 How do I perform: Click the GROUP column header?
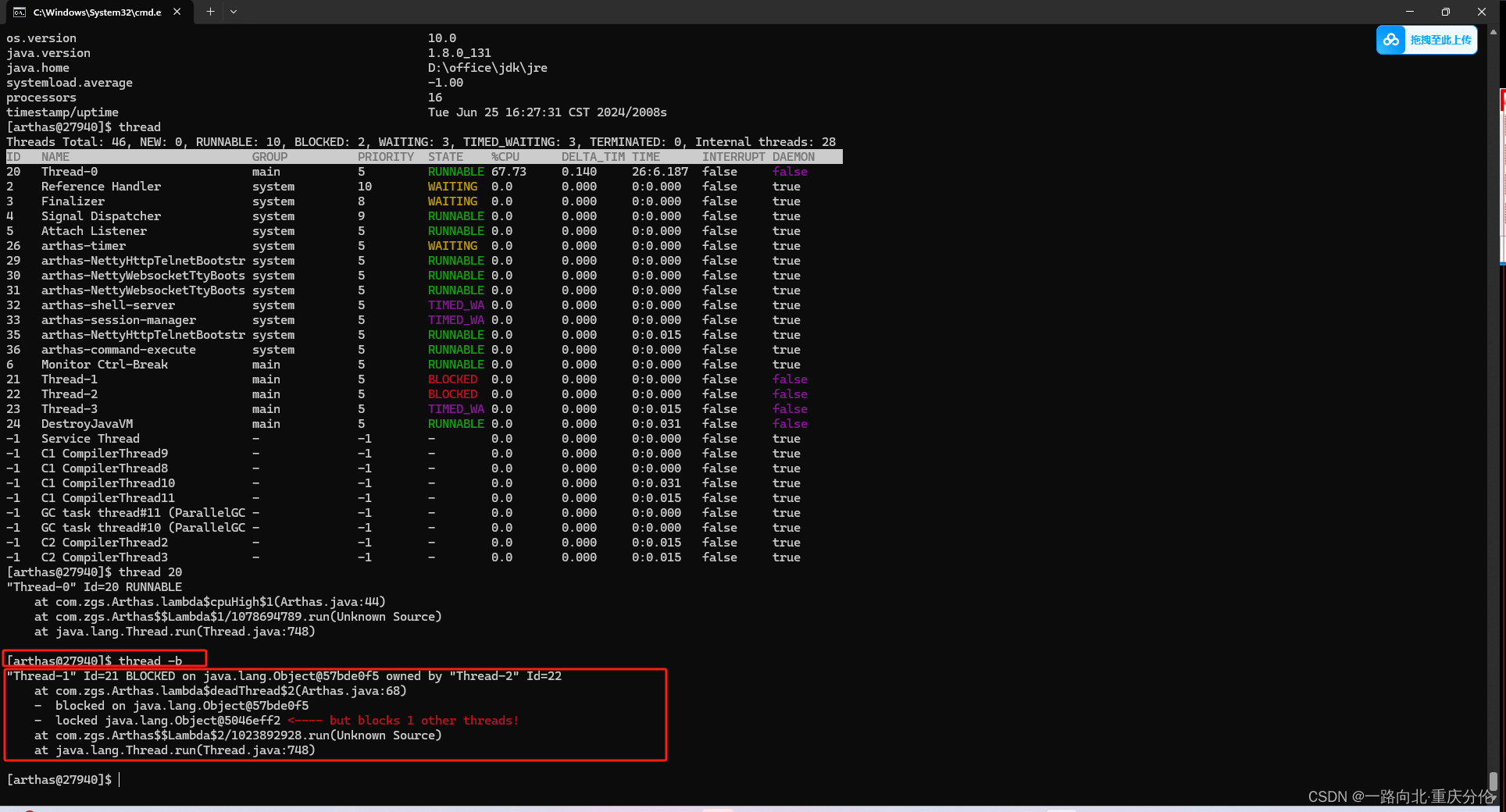(269, 157)
